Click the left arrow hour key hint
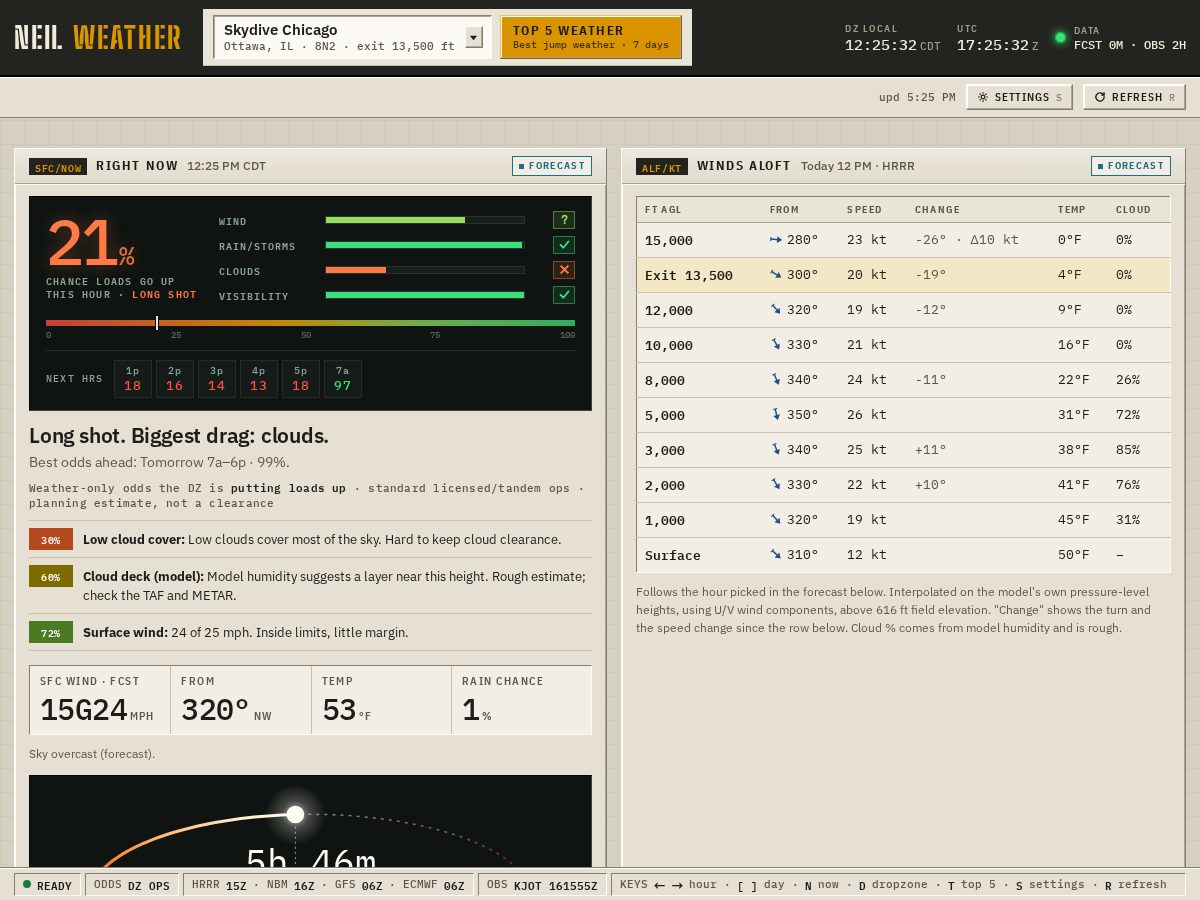The image size is (1200, 900). (x=660, y=885)
